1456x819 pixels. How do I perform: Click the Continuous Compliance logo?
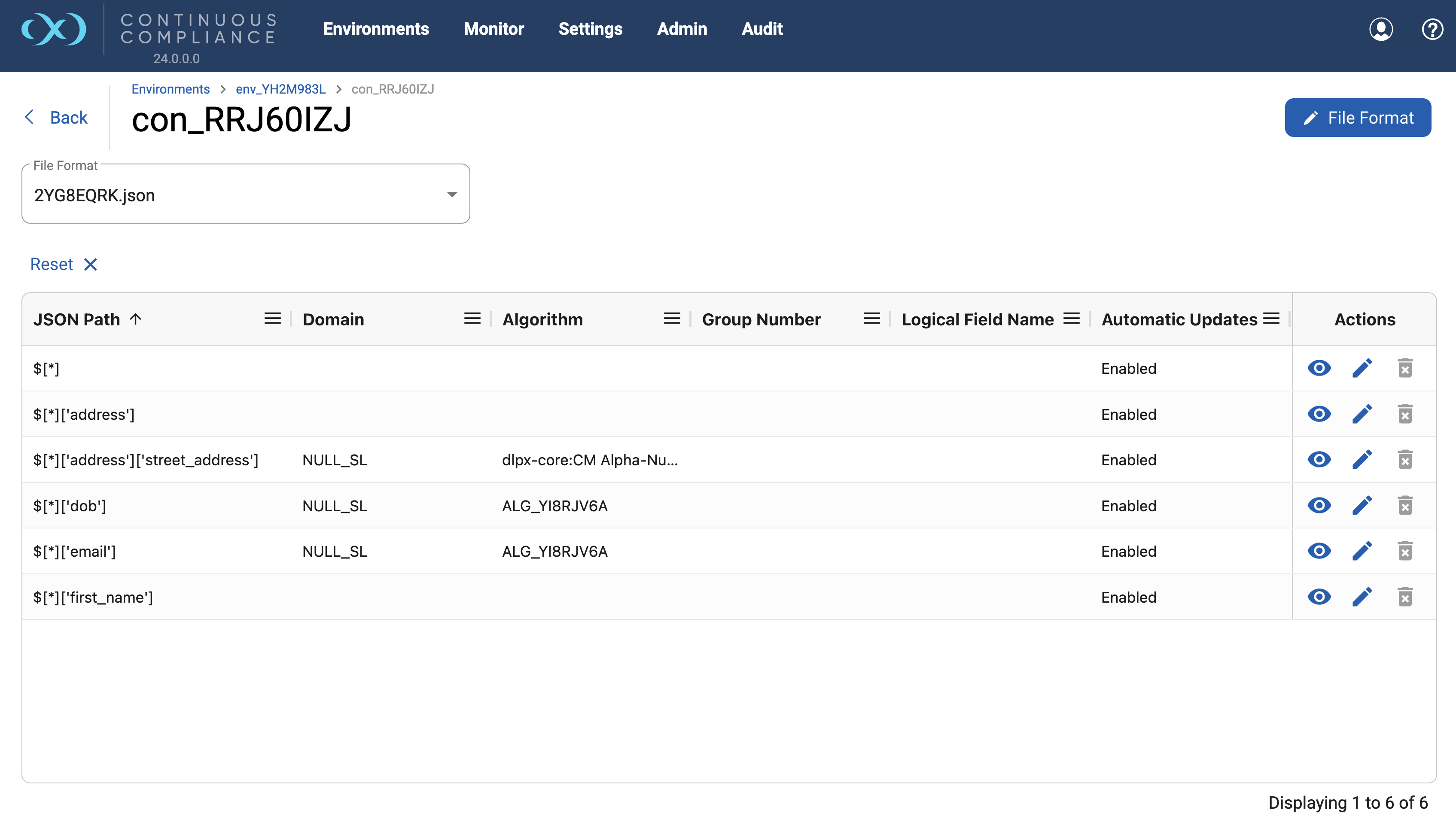pos(54,29)
